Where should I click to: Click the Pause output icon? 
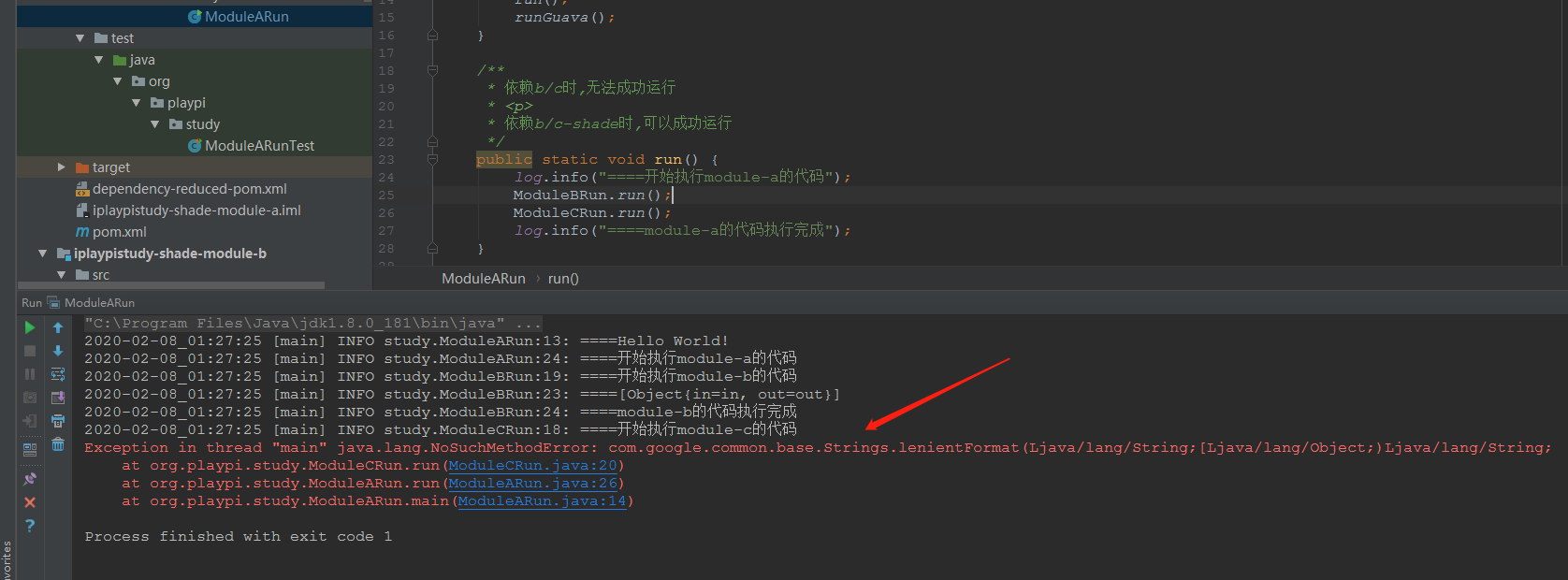(x=30, y=374)
